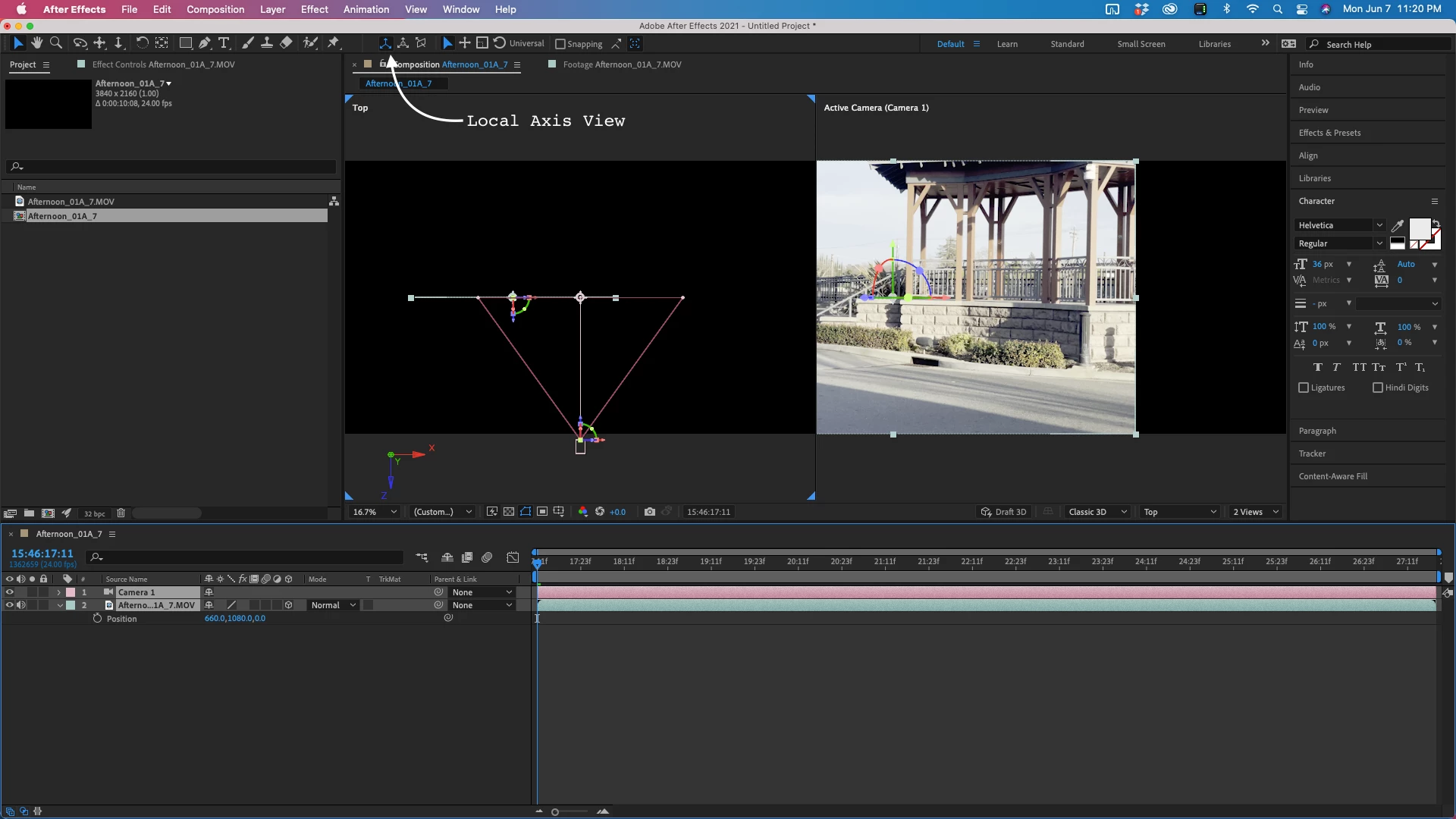Hide the Camera 1 layer eye

[x=10, y=592]
